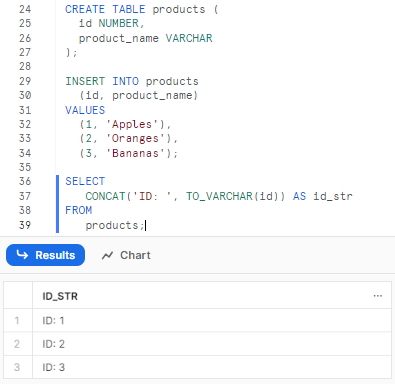Select result row number 2

click(x=17, y=344)
